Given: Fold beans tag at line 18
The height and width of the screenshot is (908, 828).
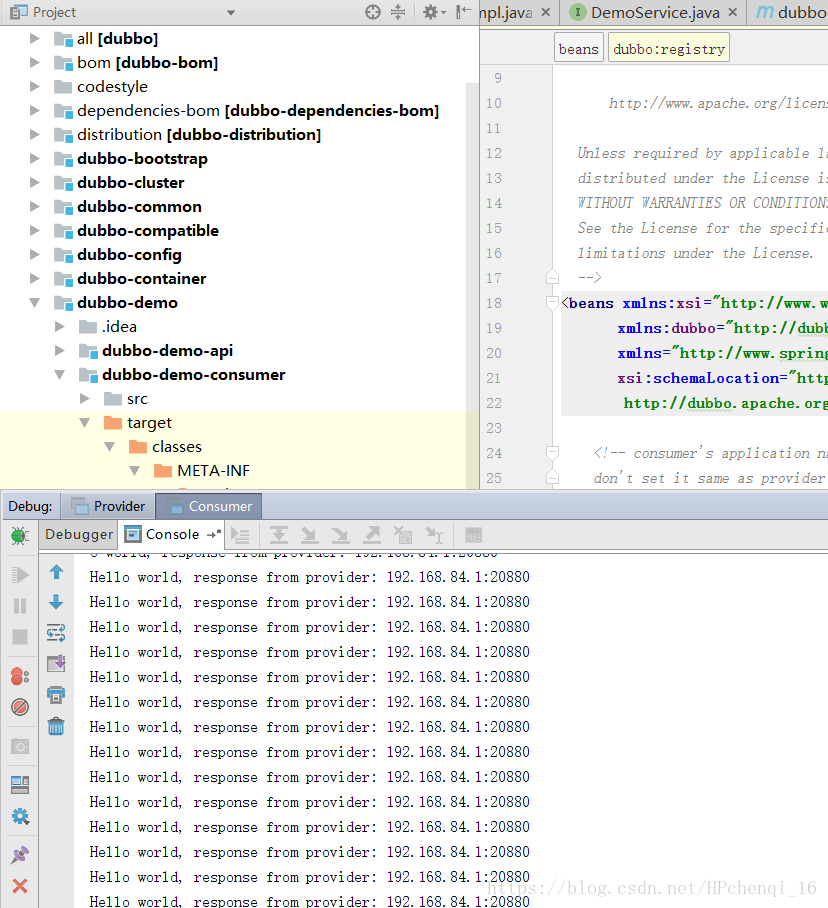Looking at the screenshot, I should point(552,302).
